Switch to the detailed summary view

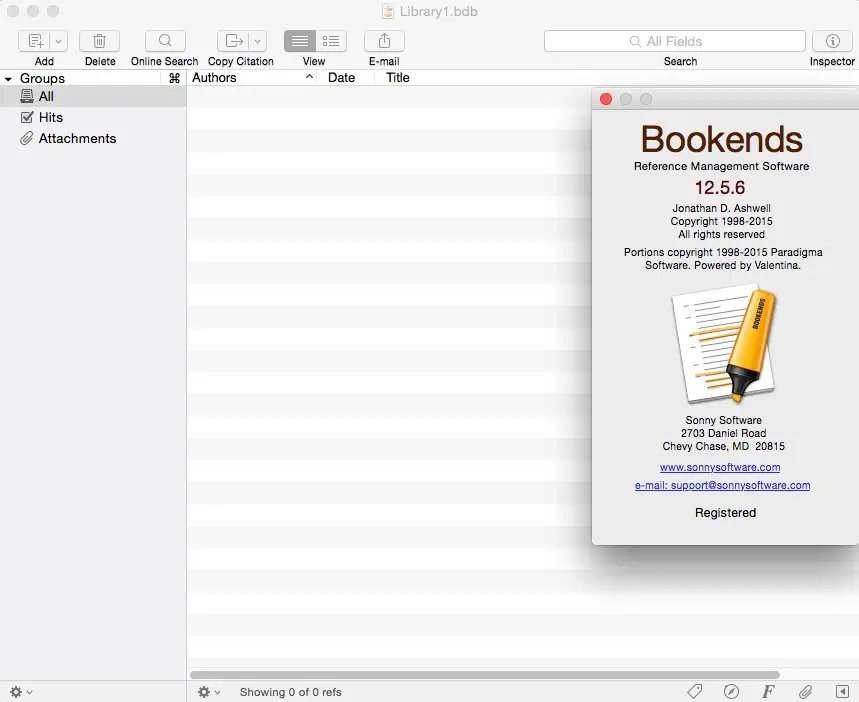[331, 41]
